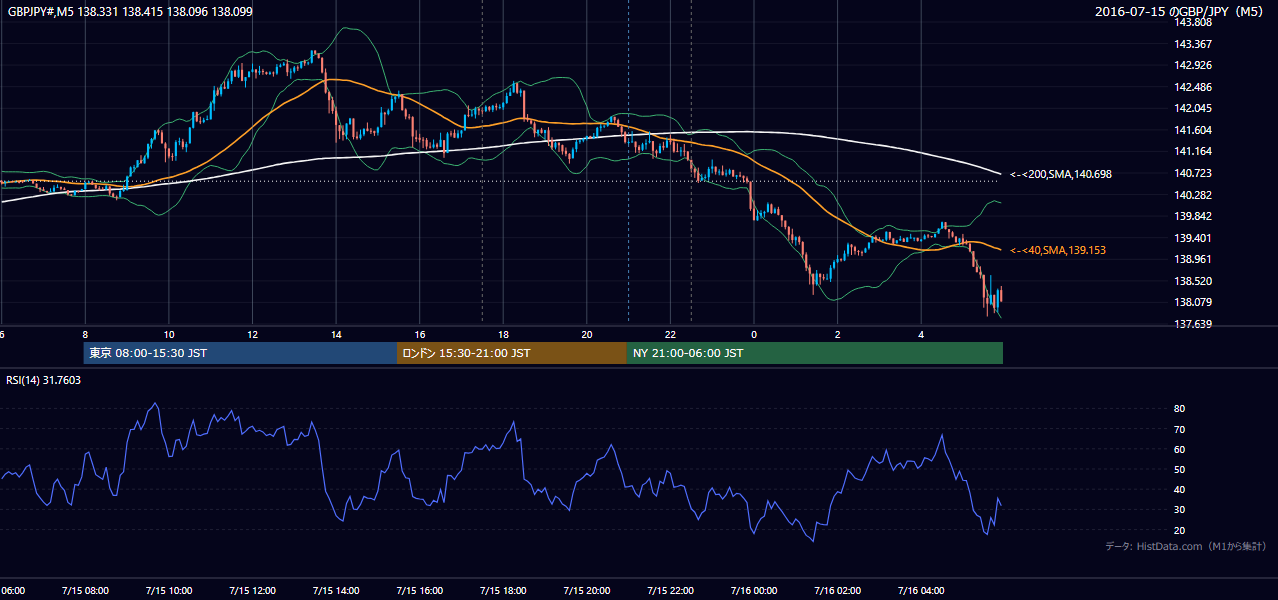Click the price axis value 140.282
This screenshot has height=600, width=1278.
[1192, 195]
